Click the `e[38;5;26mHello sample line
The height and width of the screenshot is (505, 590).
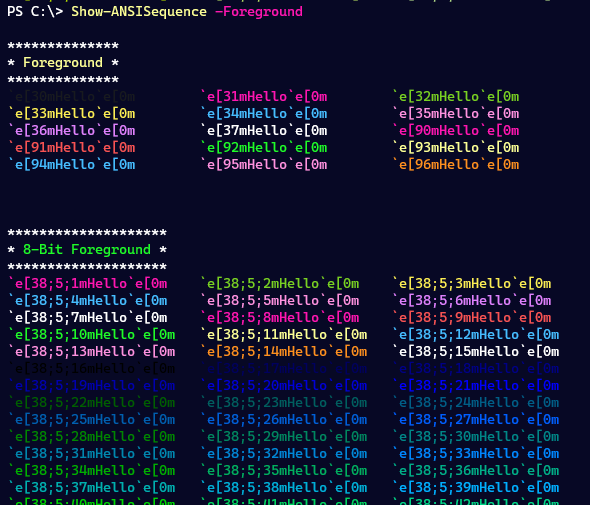pyautogui.click(x=283, y=420)
